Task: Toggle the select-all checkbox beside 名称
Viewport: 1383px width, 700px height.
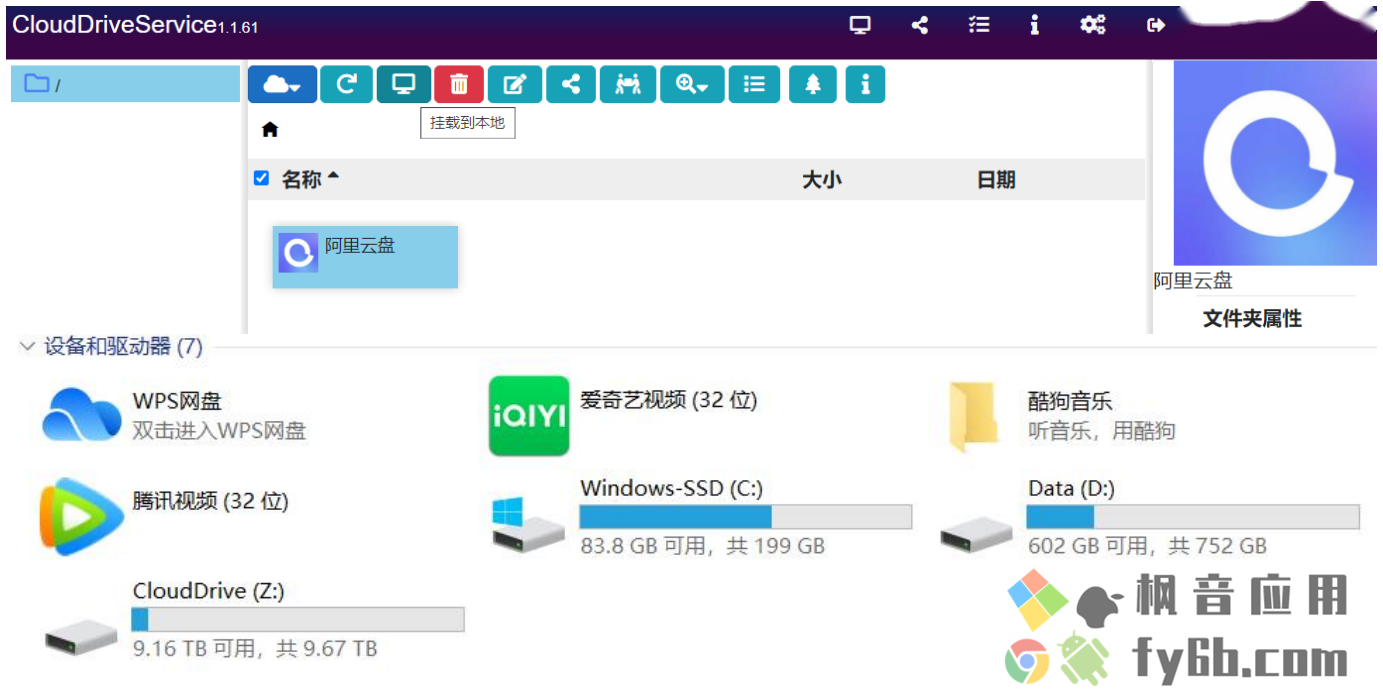Action: click(262, 178)
